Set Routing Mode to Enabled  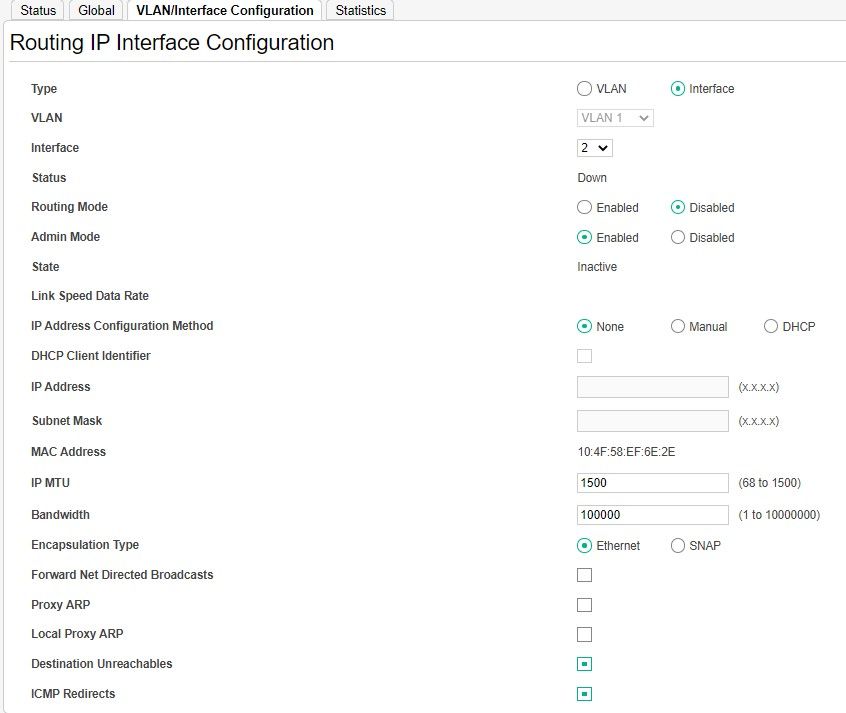tap(584, 207)
